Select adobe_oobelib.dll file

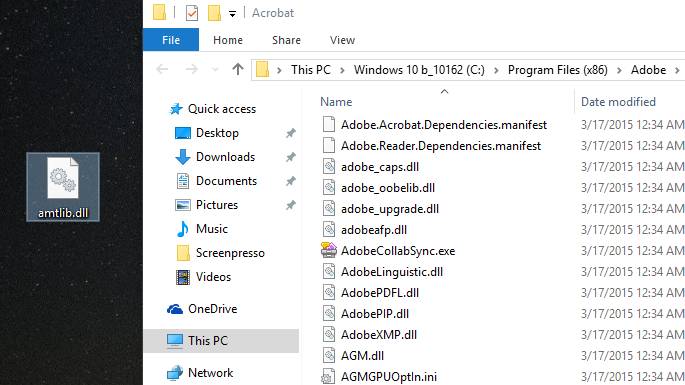coord(387,188)
